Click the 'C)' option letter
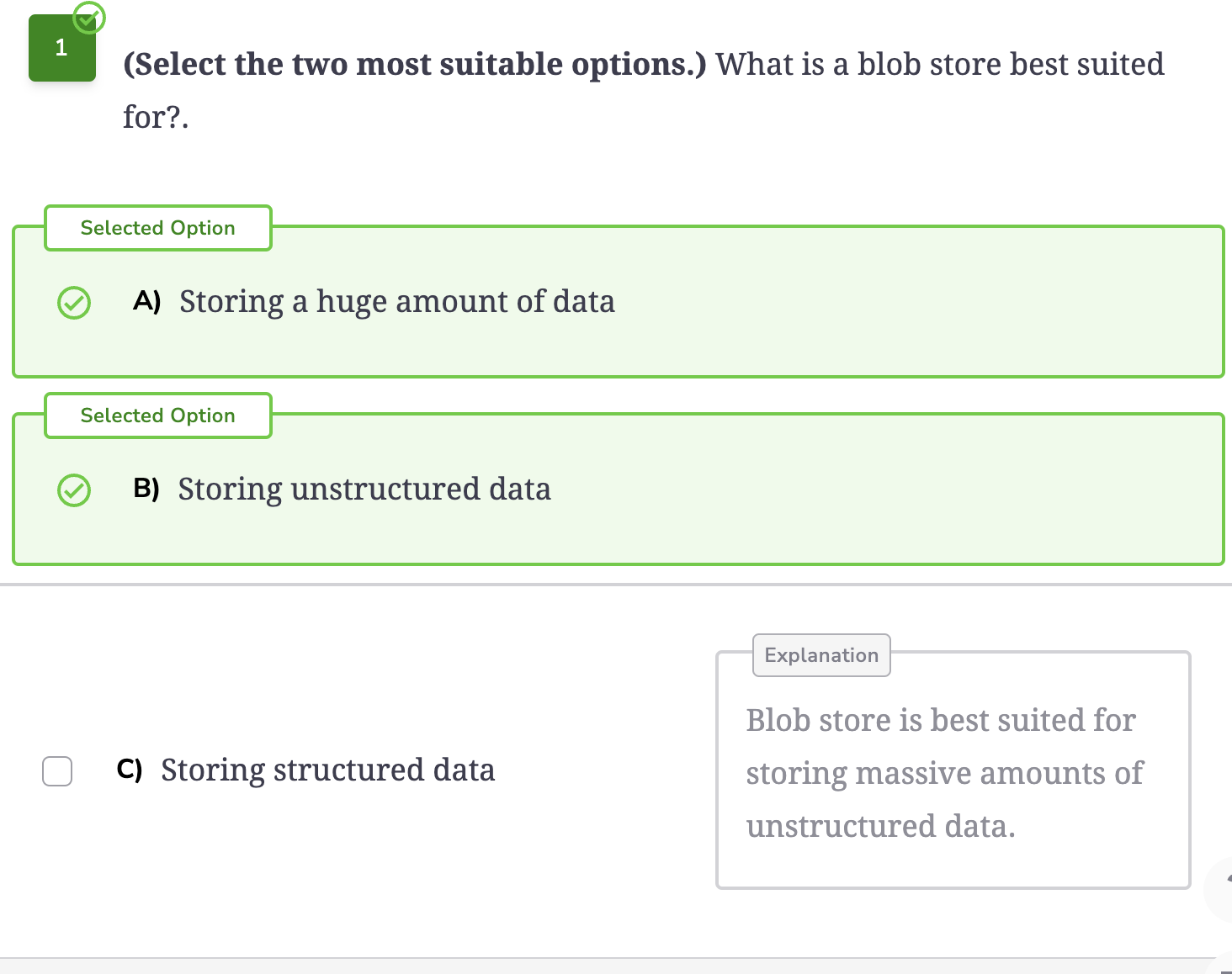 coord(130,769)
